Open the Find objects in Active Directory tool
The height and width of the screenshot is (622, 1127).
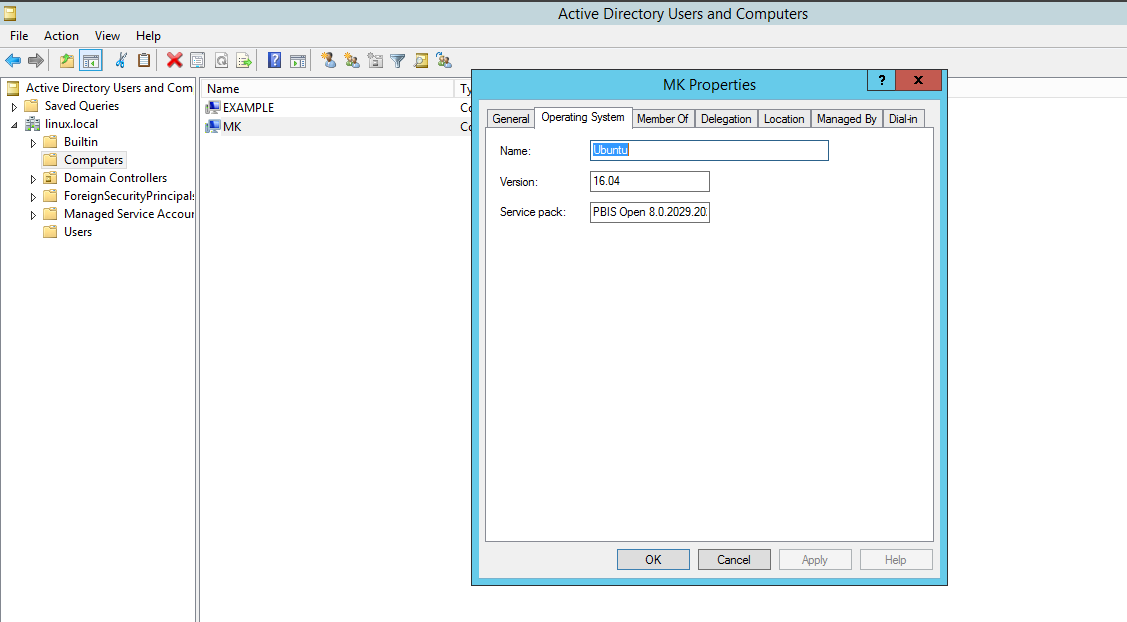tap(421, 60)
